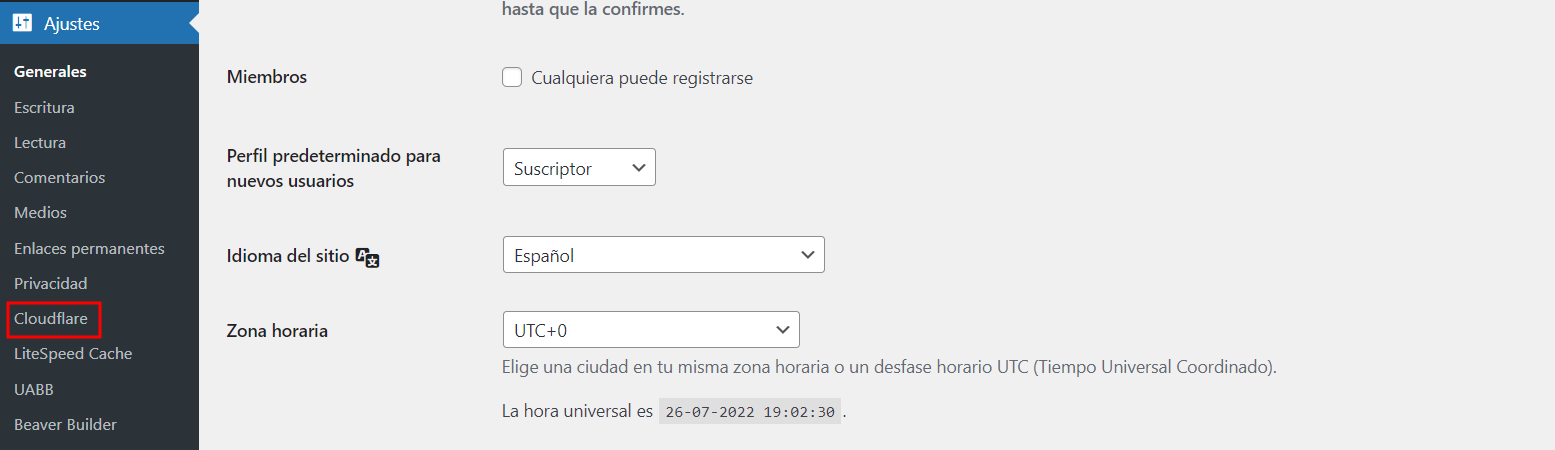Navigate to Comentarios settings
Image resolution: width=1555 pixels, height=450 pixels.
[x=59, y=178]
